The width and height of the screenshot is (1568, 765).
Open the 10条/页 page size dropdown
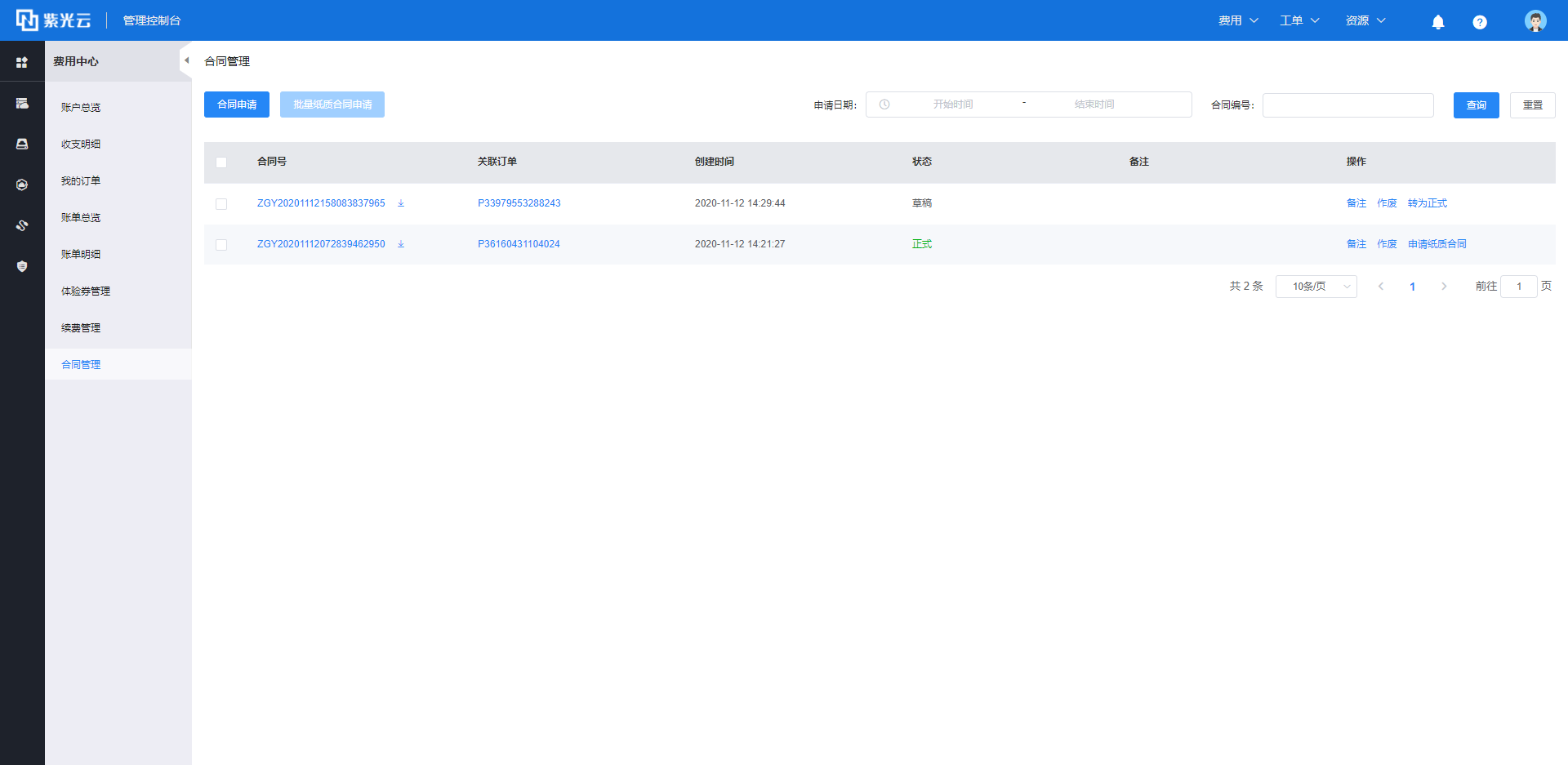1316,287
